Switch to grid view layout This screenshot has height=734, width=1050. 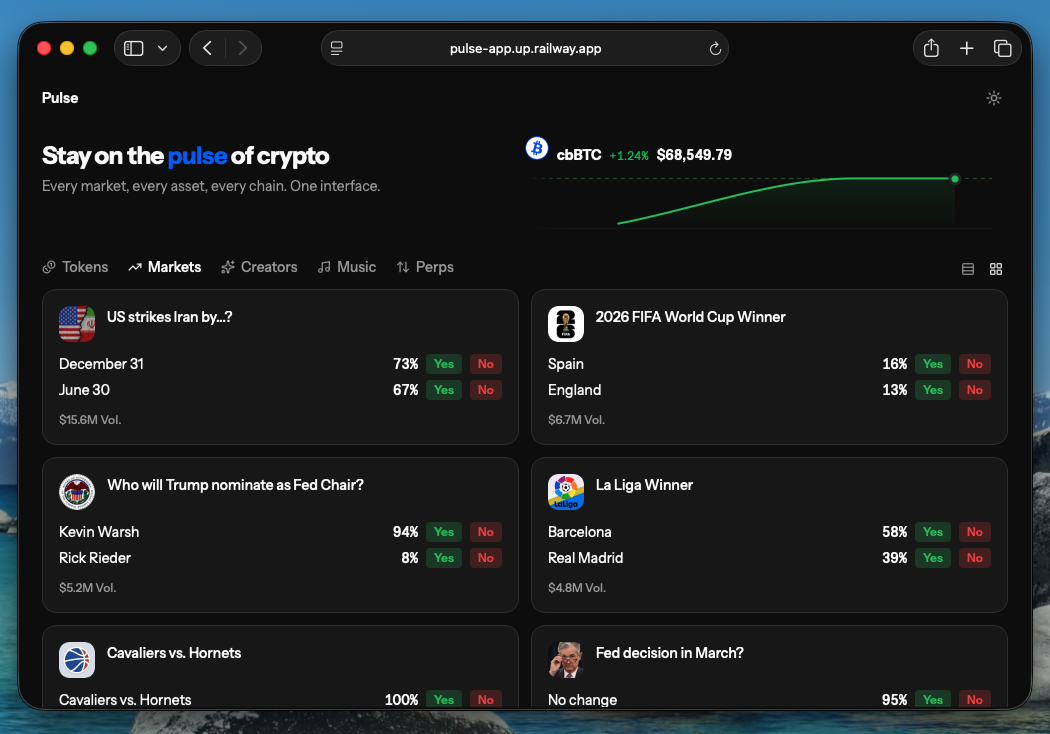point(996,269)
